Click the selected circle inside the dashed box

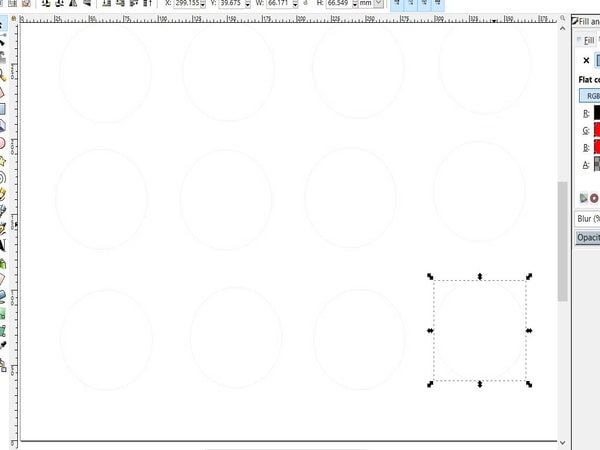click(480, 331)
